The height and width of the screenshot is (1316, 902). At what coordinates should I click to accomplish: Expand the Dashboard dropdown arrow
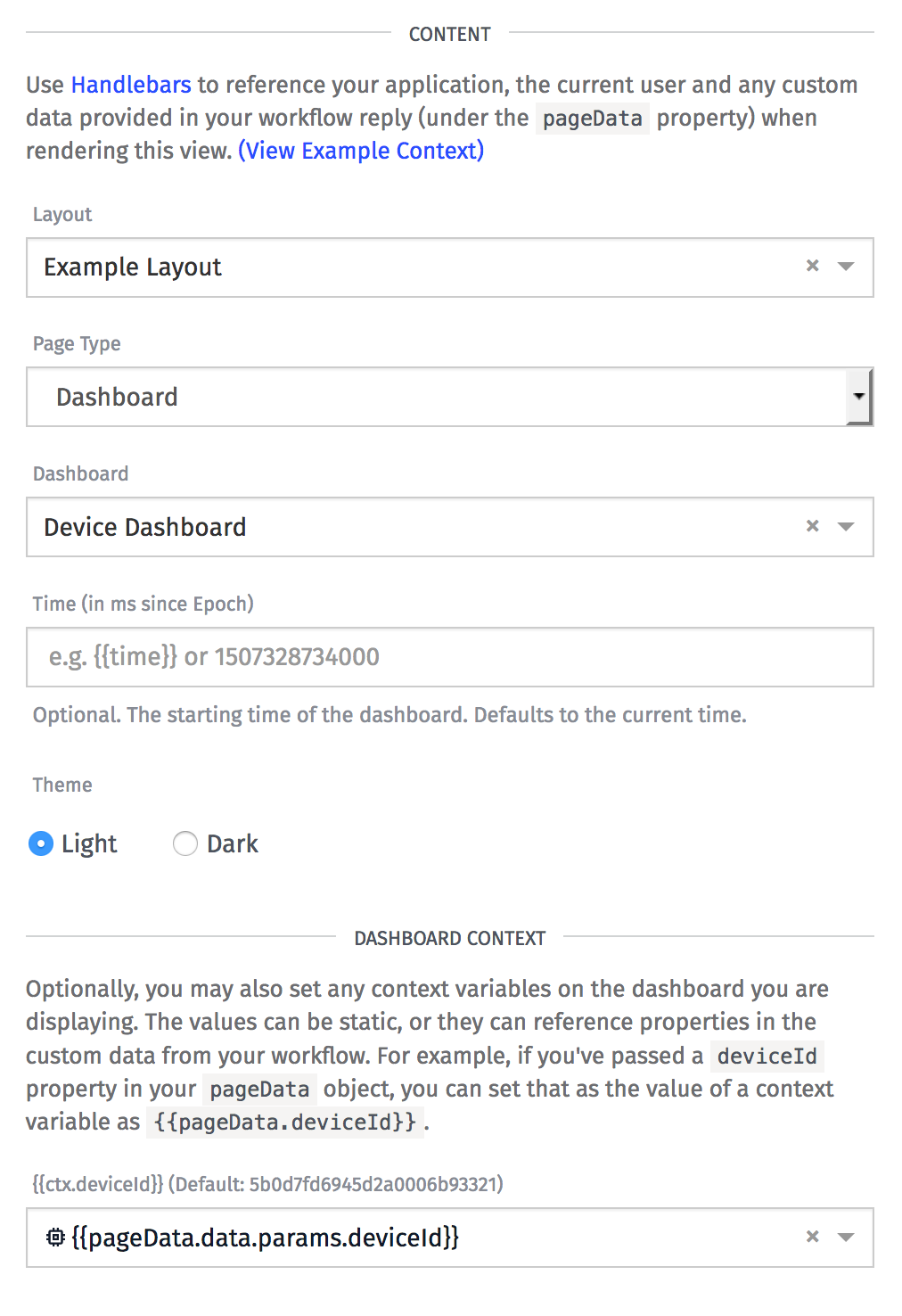click(846, 527)
